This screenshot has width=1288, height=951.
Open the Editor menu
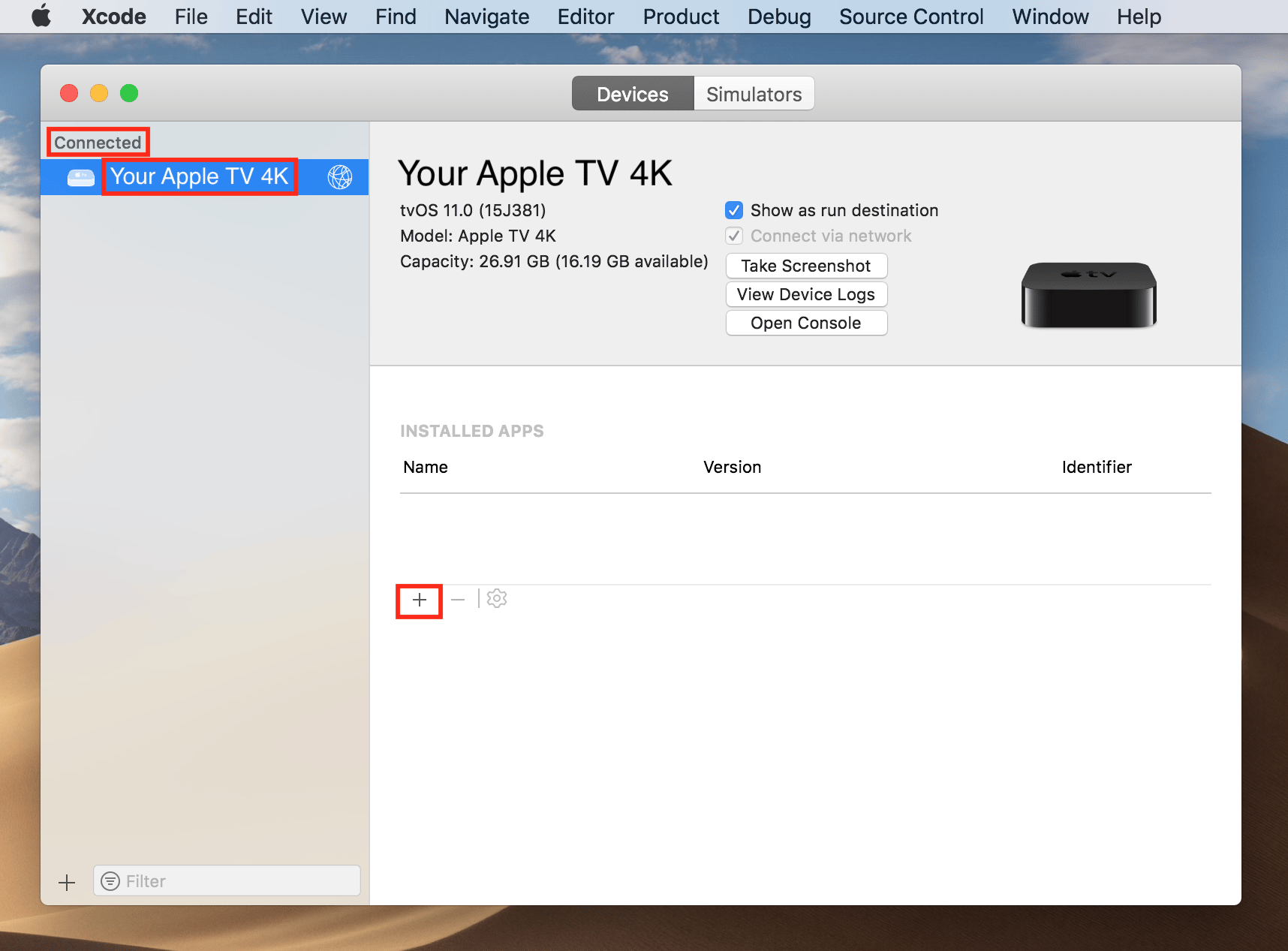coord(585,17)
